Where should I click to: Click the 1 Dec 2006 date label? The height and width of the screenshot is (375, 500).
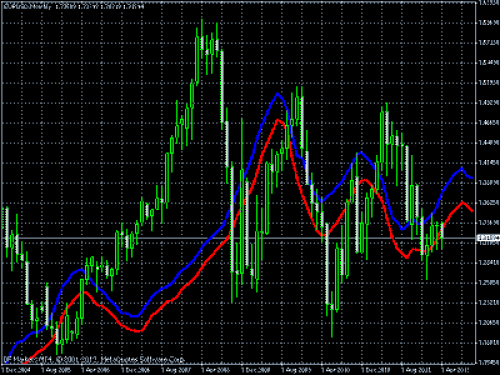(x=135, y=369)
